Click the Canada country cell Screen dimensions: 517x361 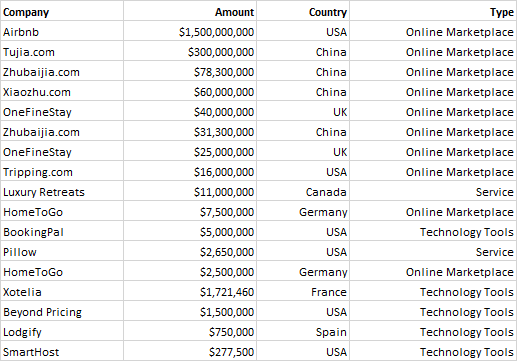(x=303, y=191)
